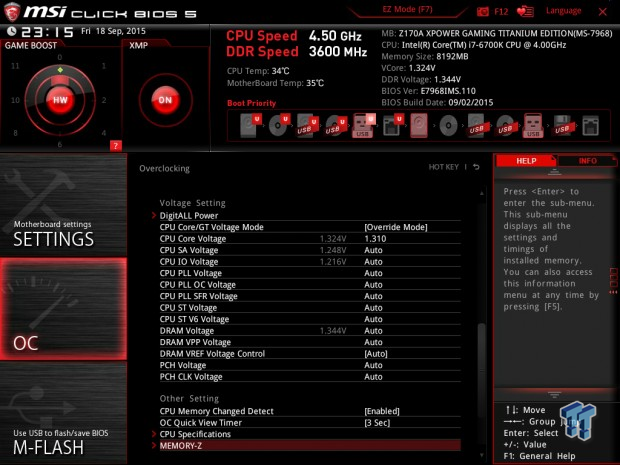
Task: Open CPU Memory Changed Detect [Enabled] dropdown
Action: coord(382,411)
